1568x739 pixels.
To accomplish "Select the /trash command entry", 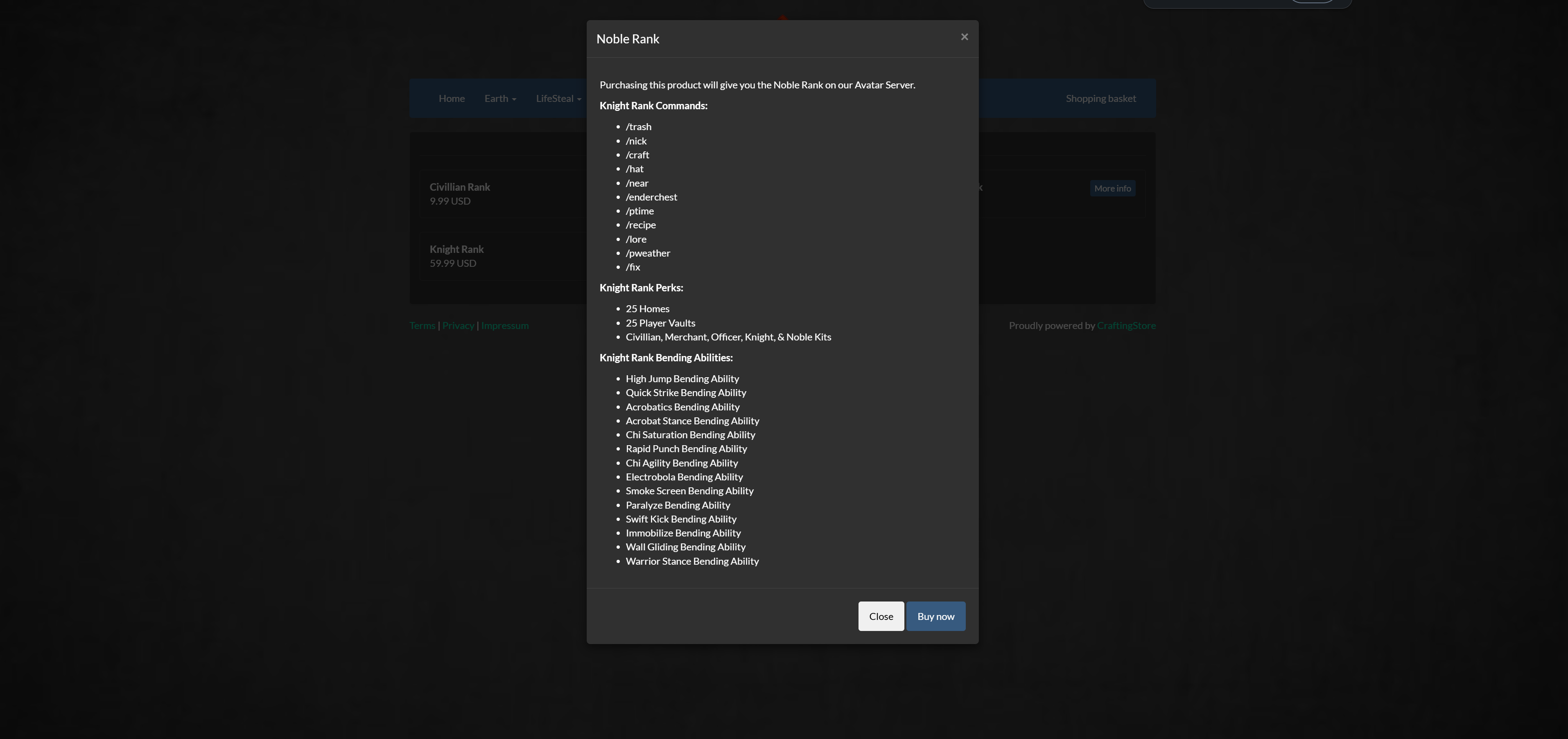I will (639, 126).
